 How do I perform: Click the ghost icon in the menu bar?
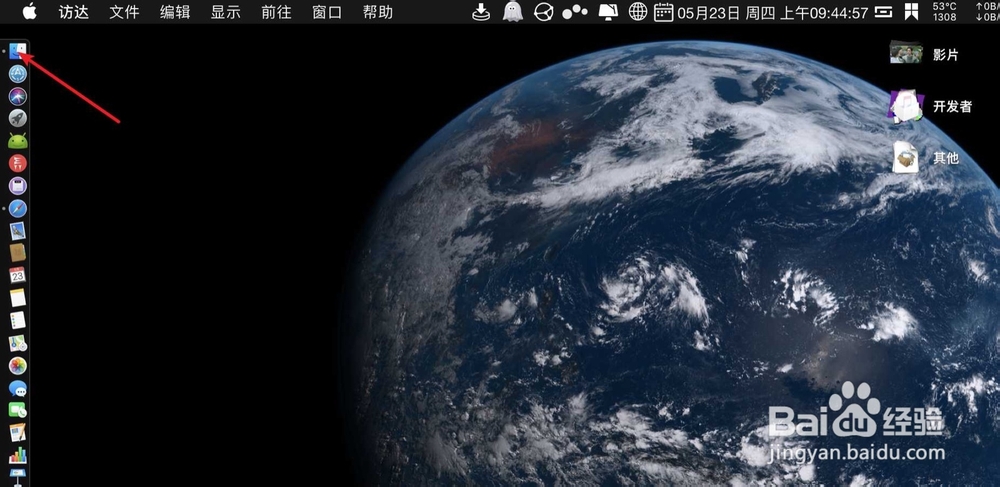[x=512, y=12]
